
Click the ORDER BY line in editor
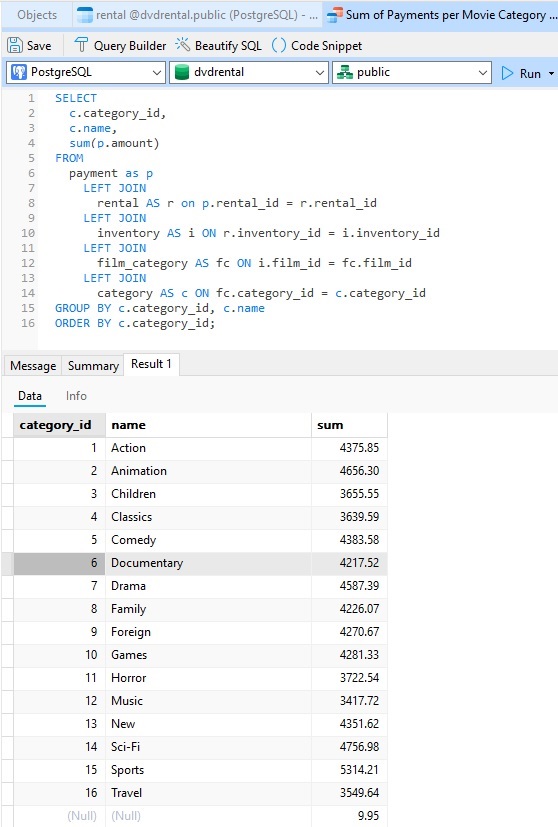[x=135, y=323]
